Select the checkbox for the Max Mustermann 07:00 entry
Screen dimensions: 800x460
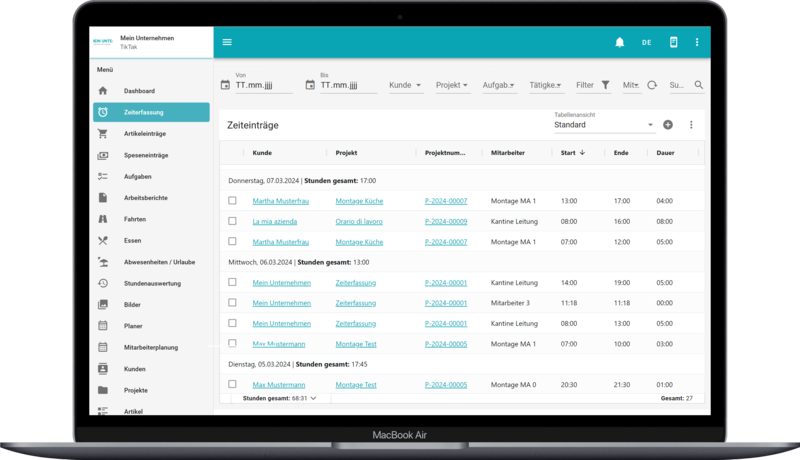pyautogui.click(x=232, y=344)
